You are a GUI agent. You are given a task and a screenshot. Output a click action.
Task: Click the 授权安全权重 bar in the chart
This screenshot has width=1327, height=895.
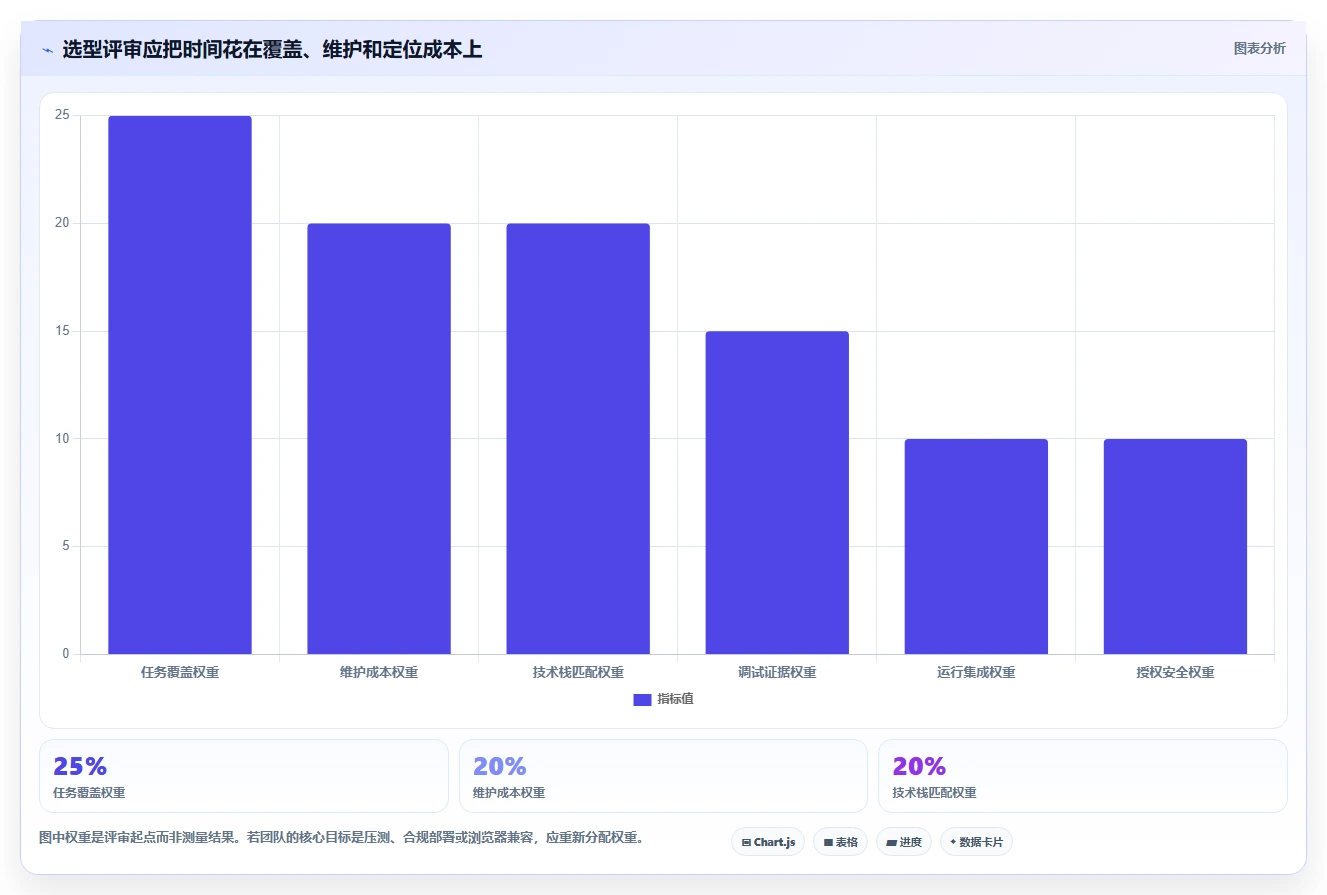click(x=1175, y=547)
